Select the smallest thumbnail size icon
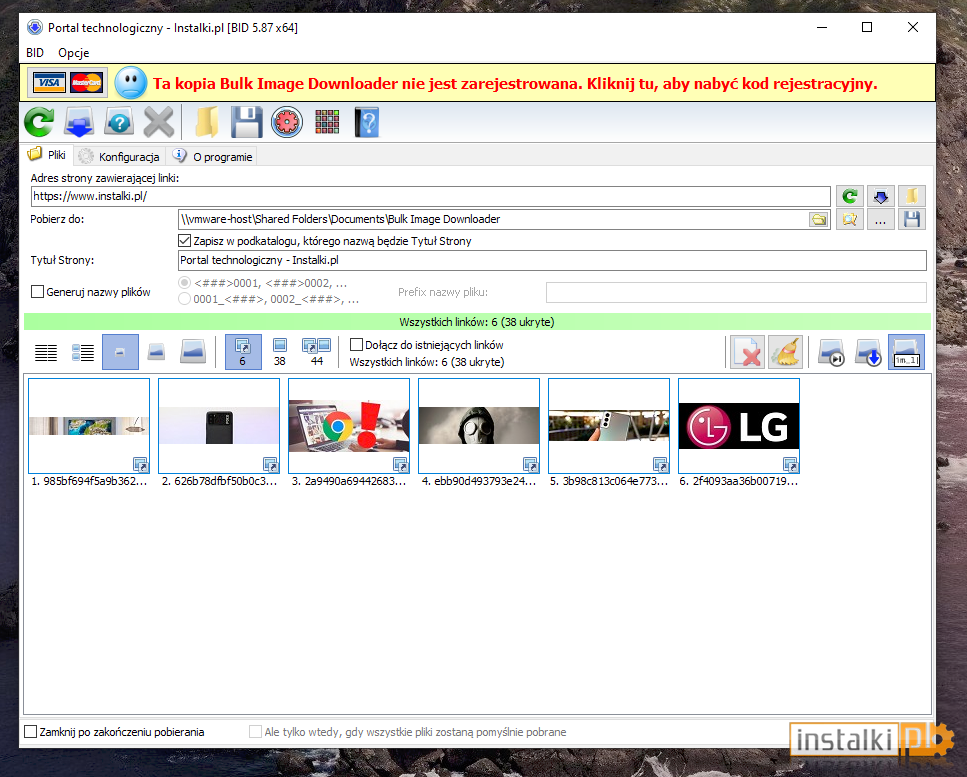The height and width of the screenshot is (777, 967). point(120,352)
